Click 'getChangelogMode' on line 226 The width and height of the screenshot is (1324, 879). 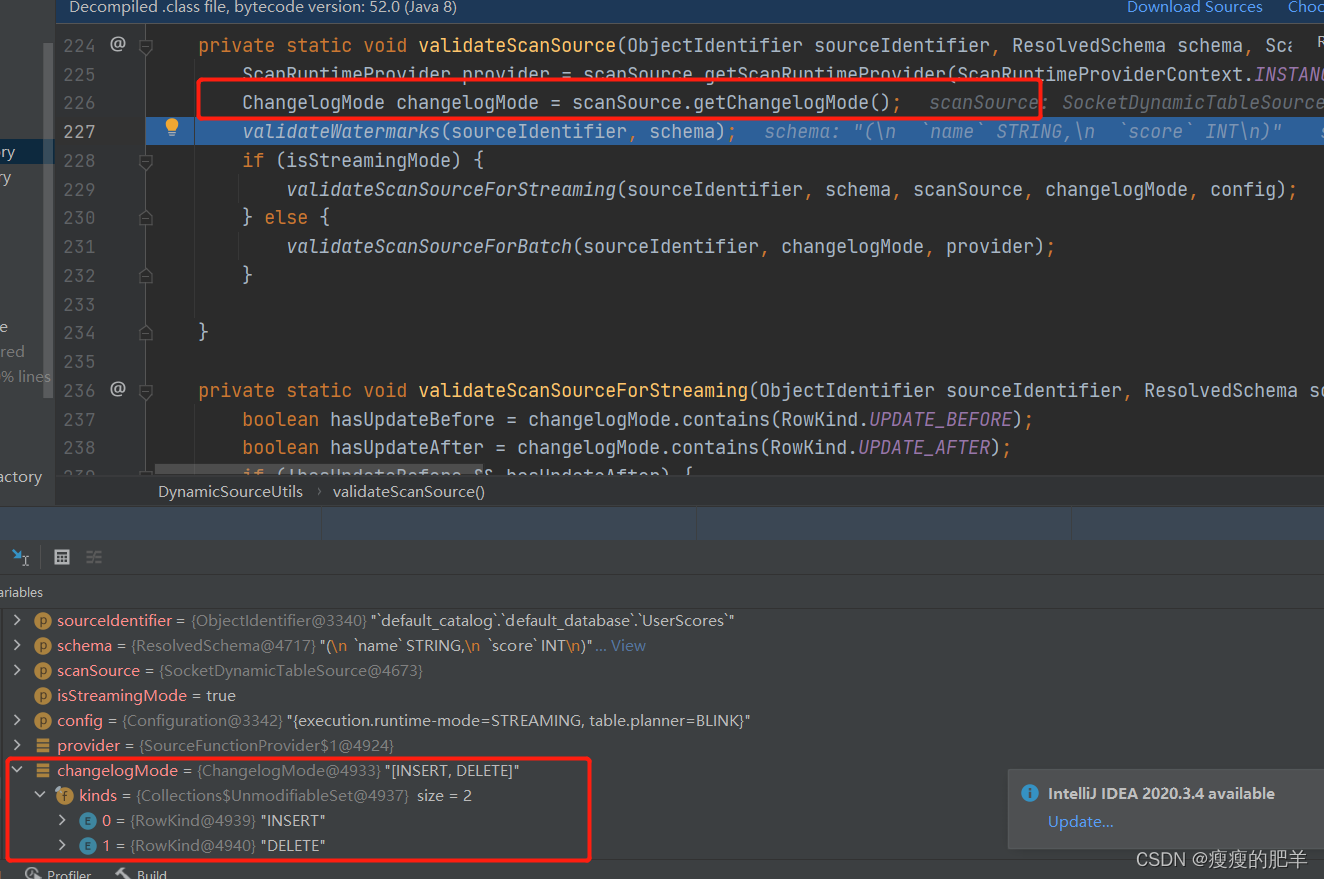coord(783,103)
